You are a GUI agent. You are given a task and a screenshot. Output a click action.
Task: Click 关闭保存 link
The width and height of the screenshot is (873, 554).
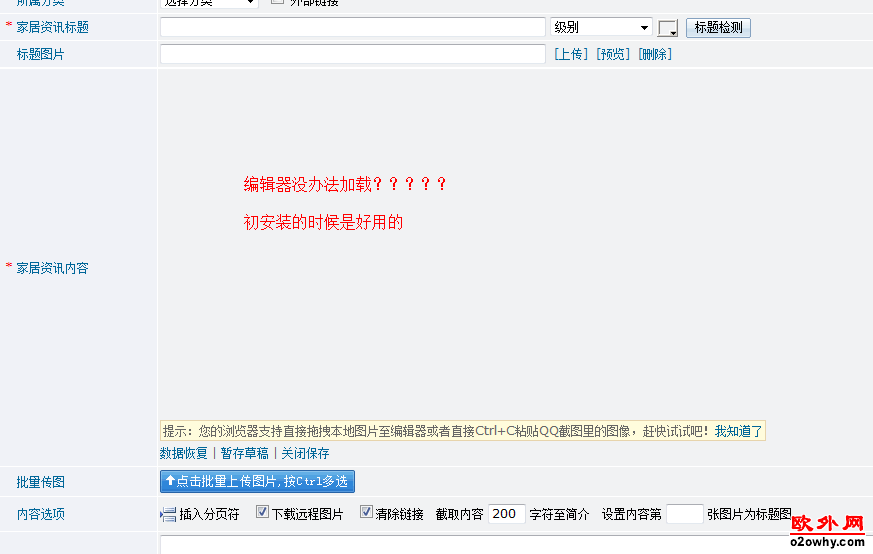coord(305,453)
